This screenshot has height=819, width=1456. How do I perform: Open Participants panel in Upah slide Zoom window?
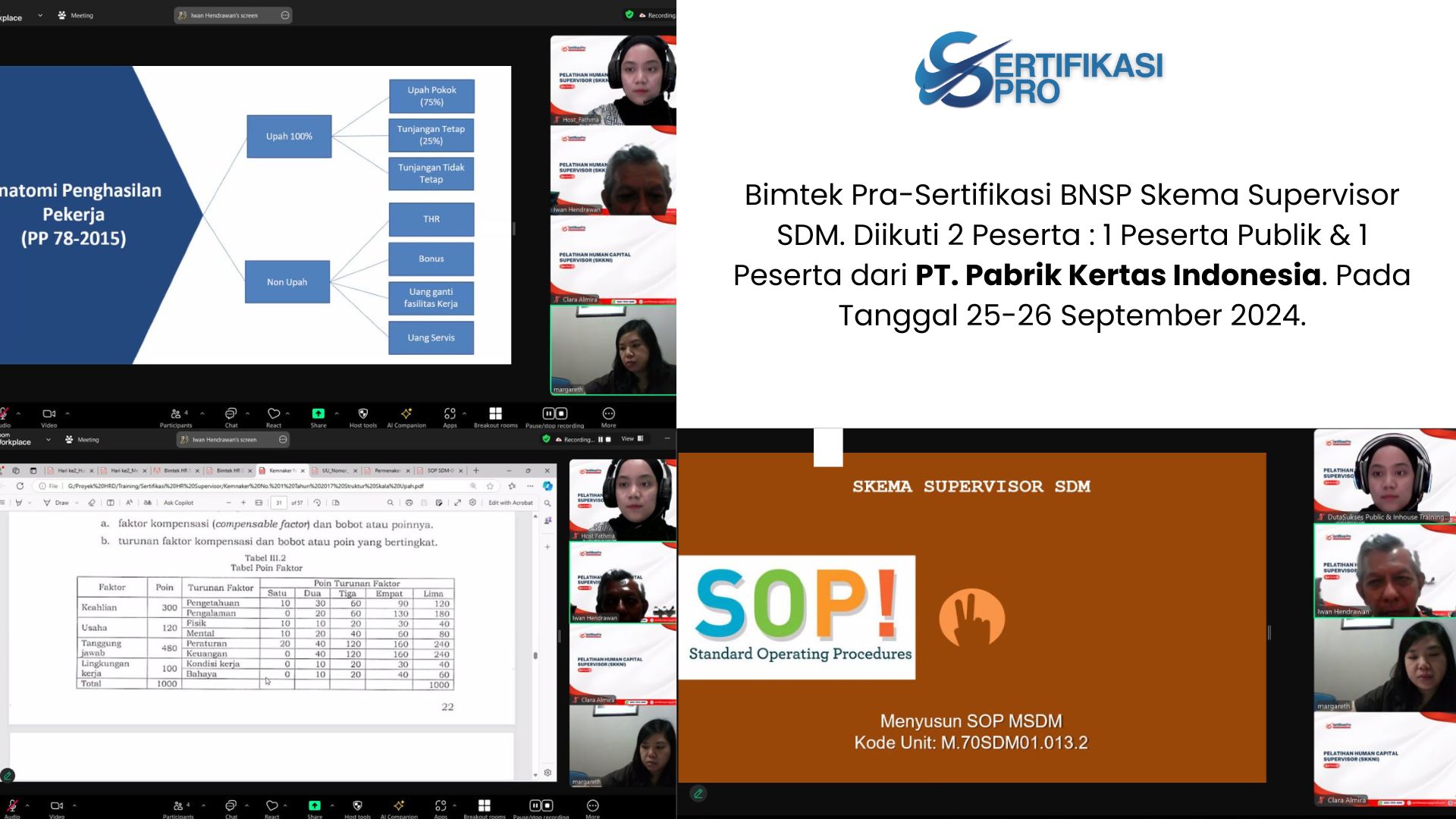pos(176,416)
